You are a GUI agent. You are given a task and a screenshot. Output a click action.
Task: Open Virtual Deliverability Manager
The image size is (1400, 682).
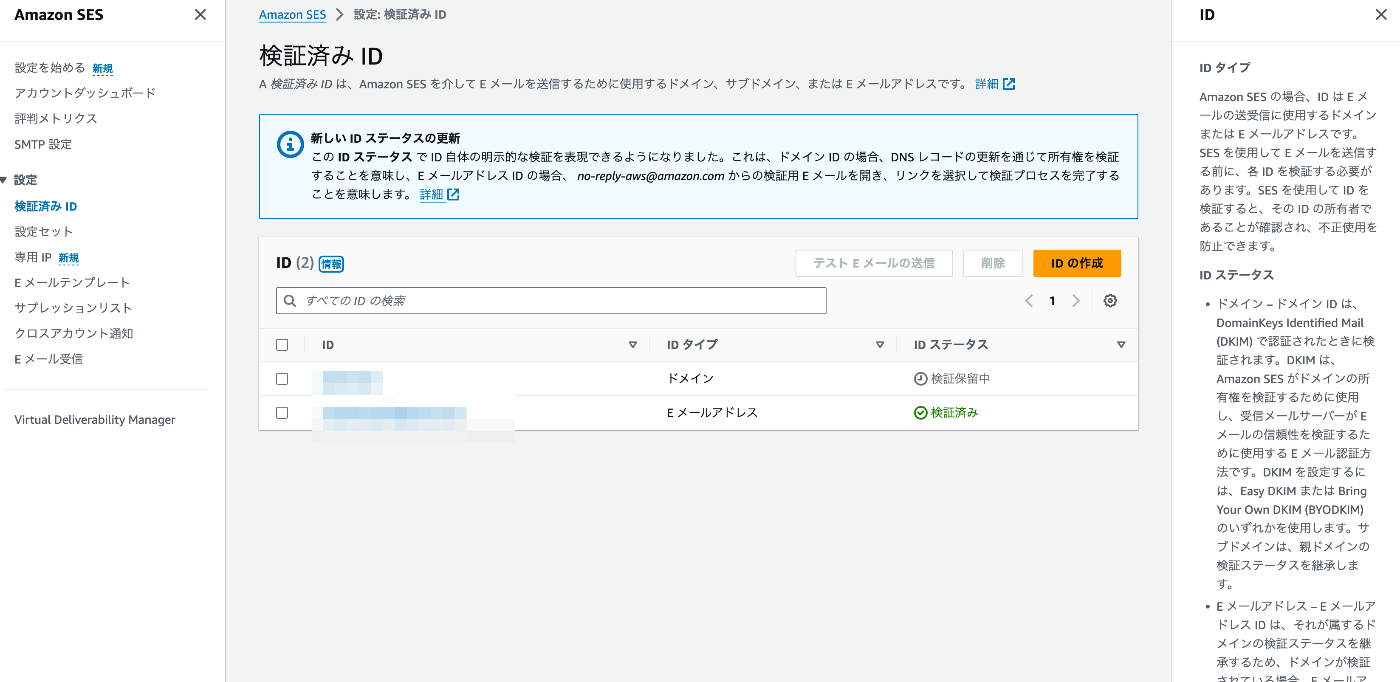95,420
